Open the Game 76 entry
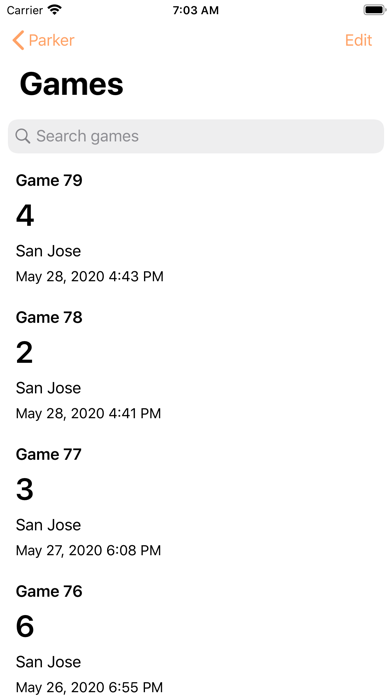 [x=196, y=639]
